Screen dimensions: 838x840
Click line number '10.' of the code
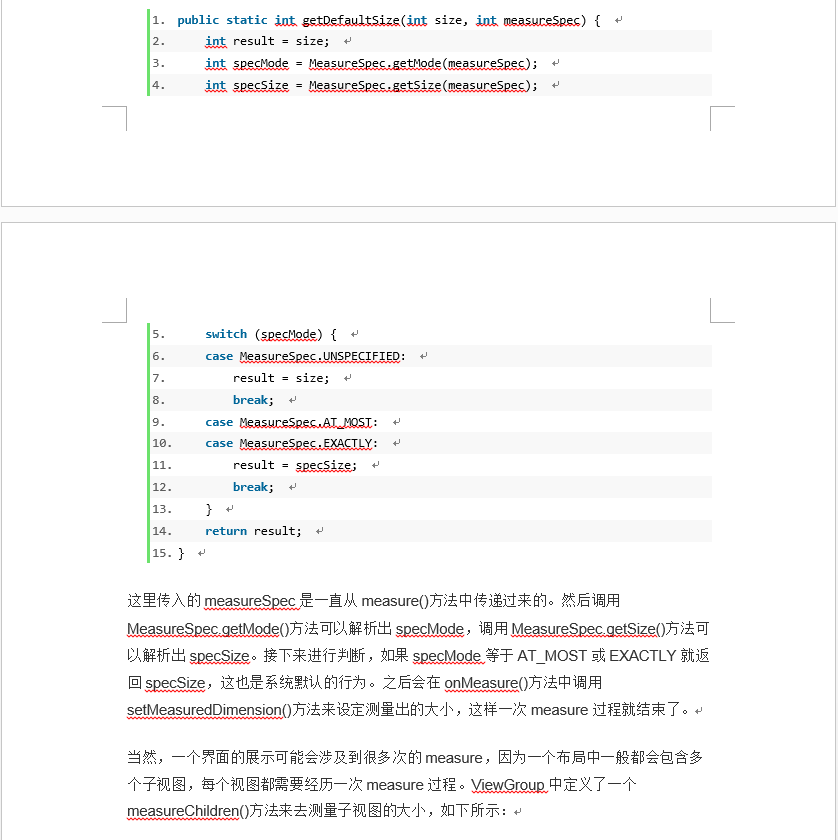(162, 444)
